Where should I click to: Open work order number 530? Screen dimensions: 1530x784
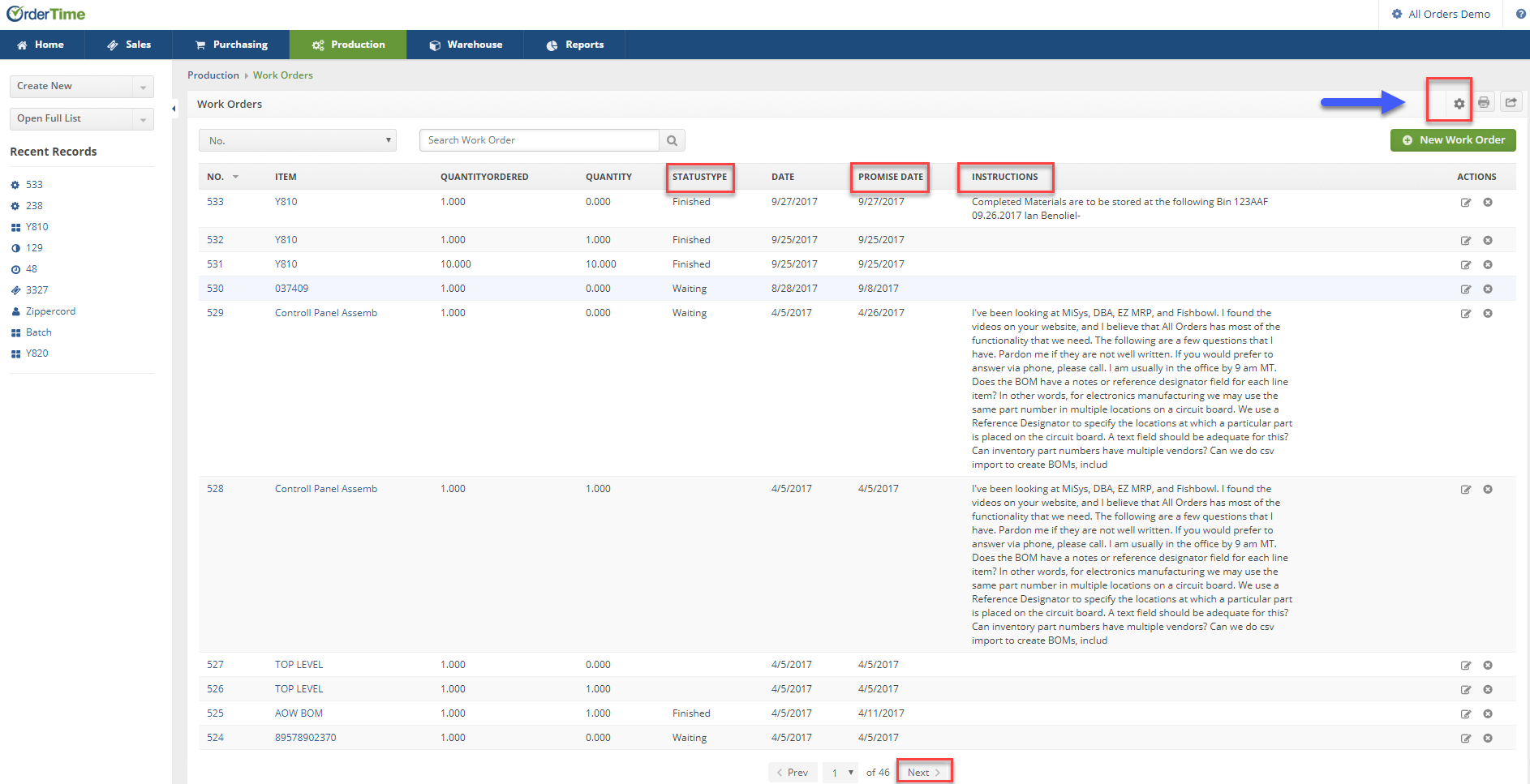(x=215, y=289)
